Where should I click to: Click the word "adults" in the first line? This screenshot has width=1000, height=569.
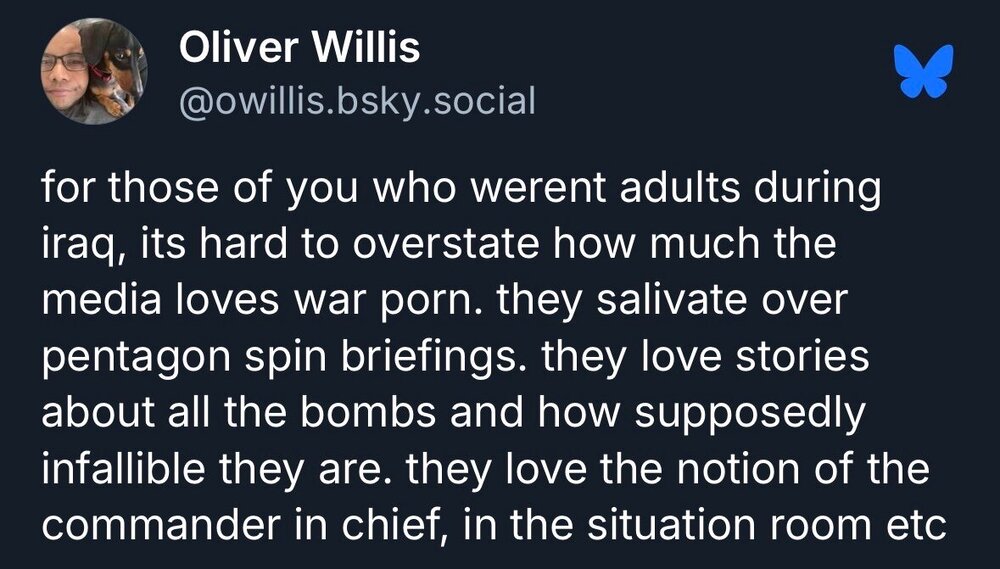[x=677, y=190]
